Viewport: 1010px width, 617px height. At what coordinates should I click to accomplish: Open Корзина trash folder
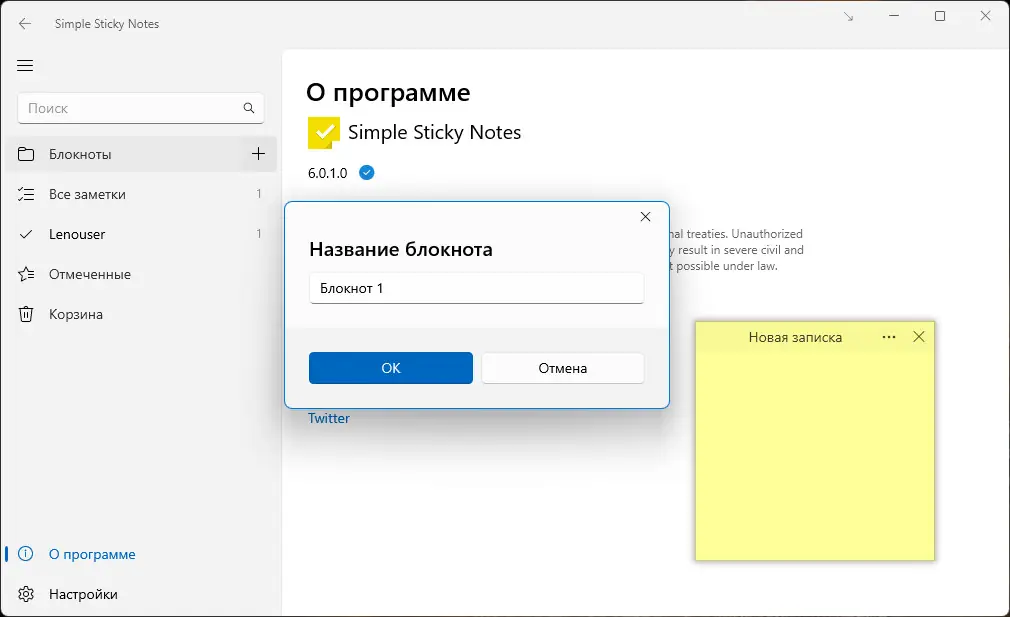point(140,314)
